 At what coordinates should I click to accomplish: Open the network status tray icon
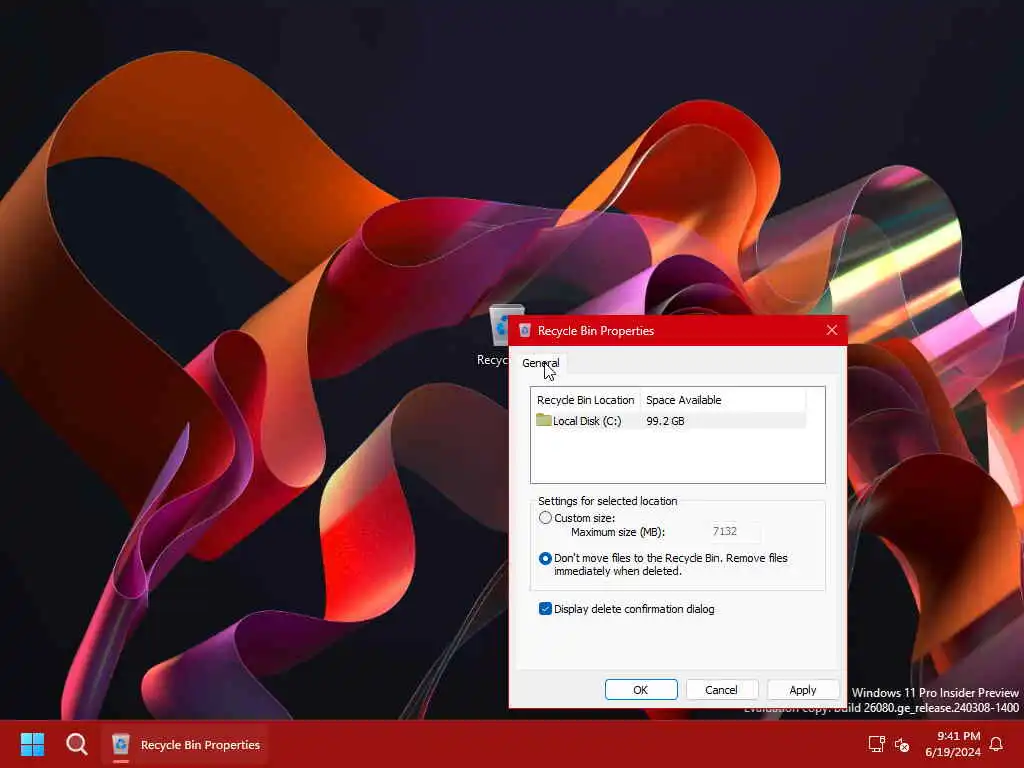point(876,744)
